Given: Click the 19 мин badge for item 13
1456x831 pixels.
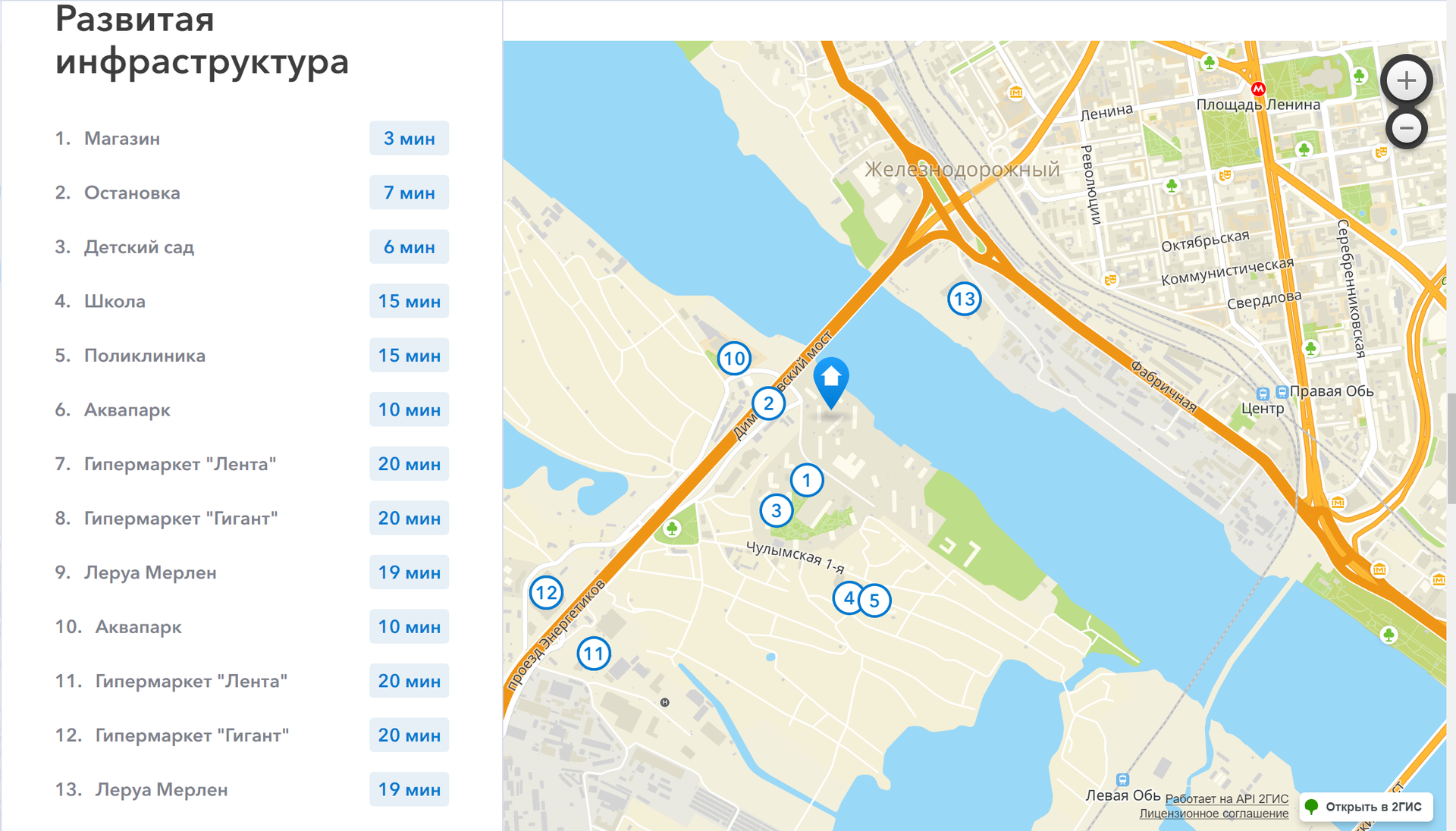Looking at the screenshot, I should coord(409,789).
